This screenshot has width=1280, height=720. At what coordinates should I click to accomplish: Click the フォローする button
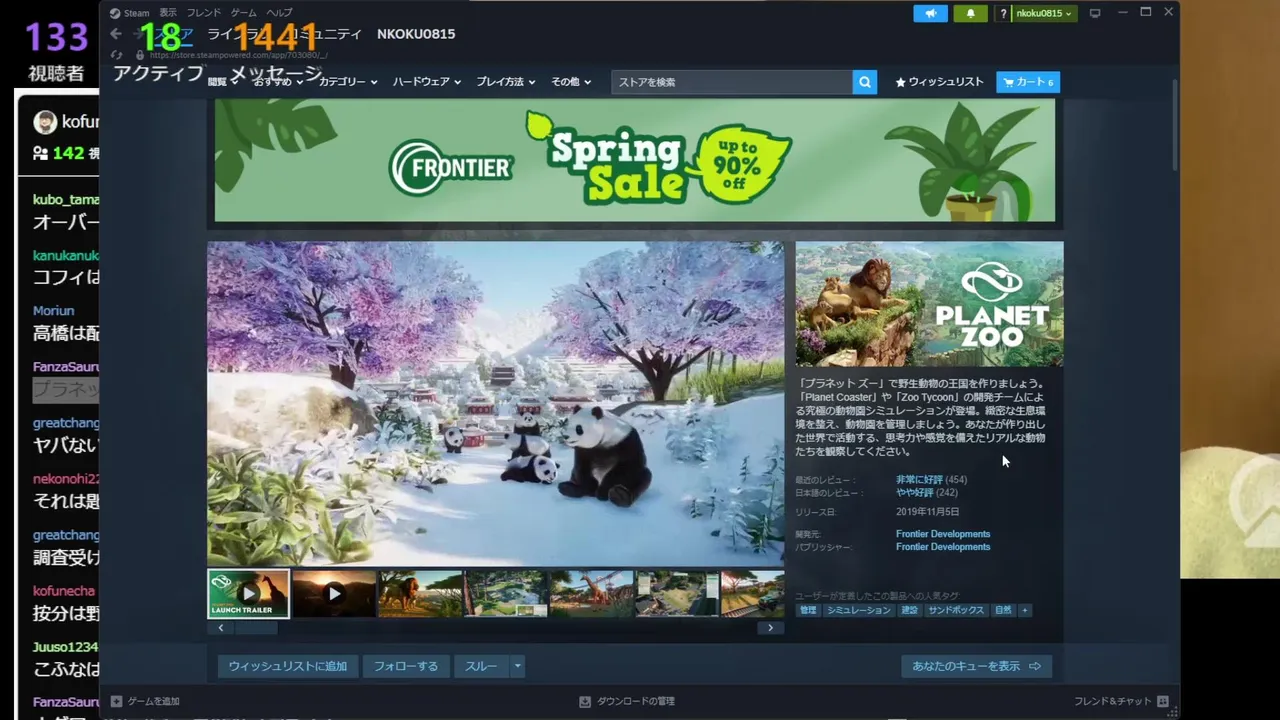click(x=406, y=666)
